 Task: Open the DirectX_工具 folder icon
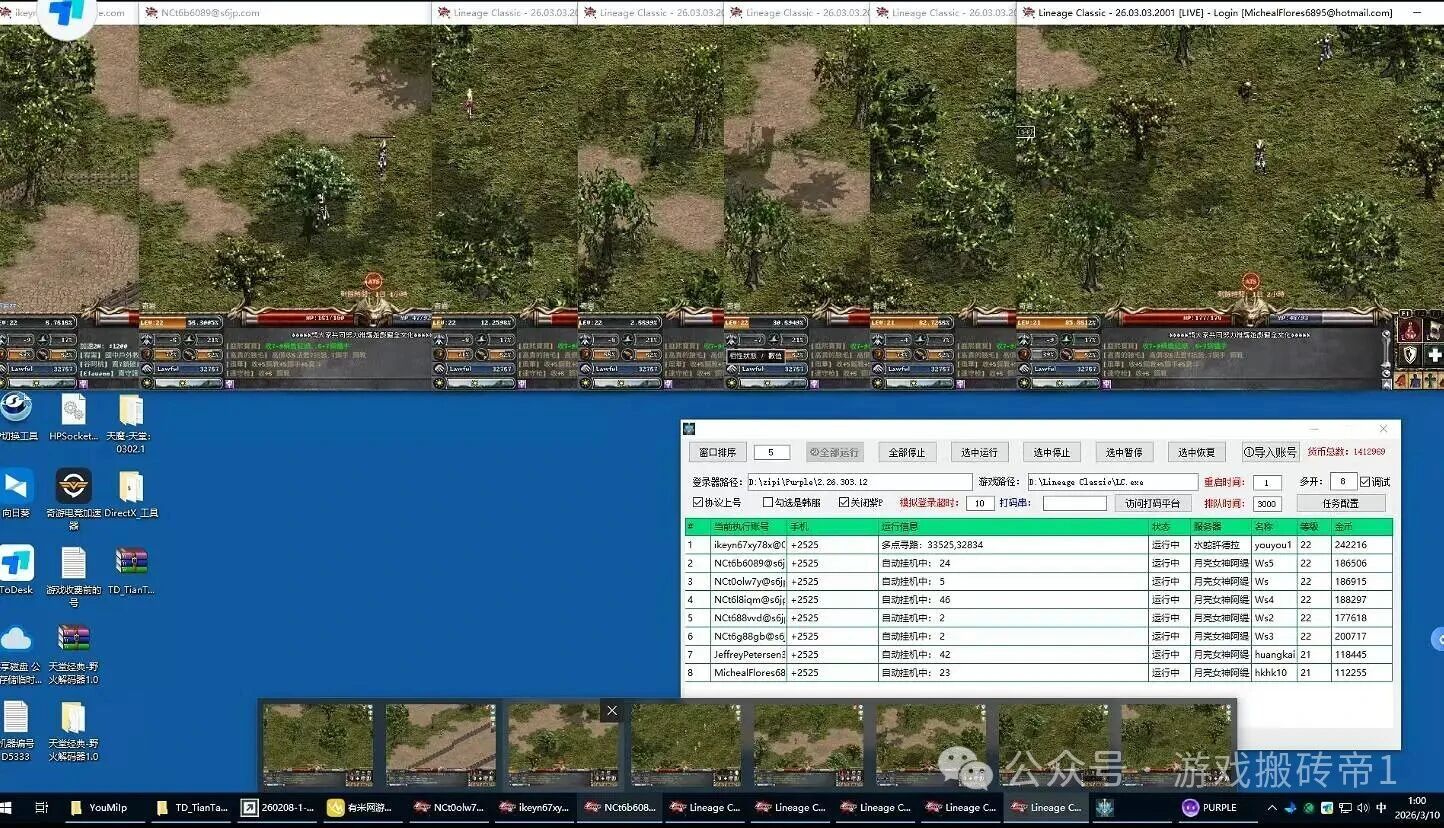click(131, 487)
